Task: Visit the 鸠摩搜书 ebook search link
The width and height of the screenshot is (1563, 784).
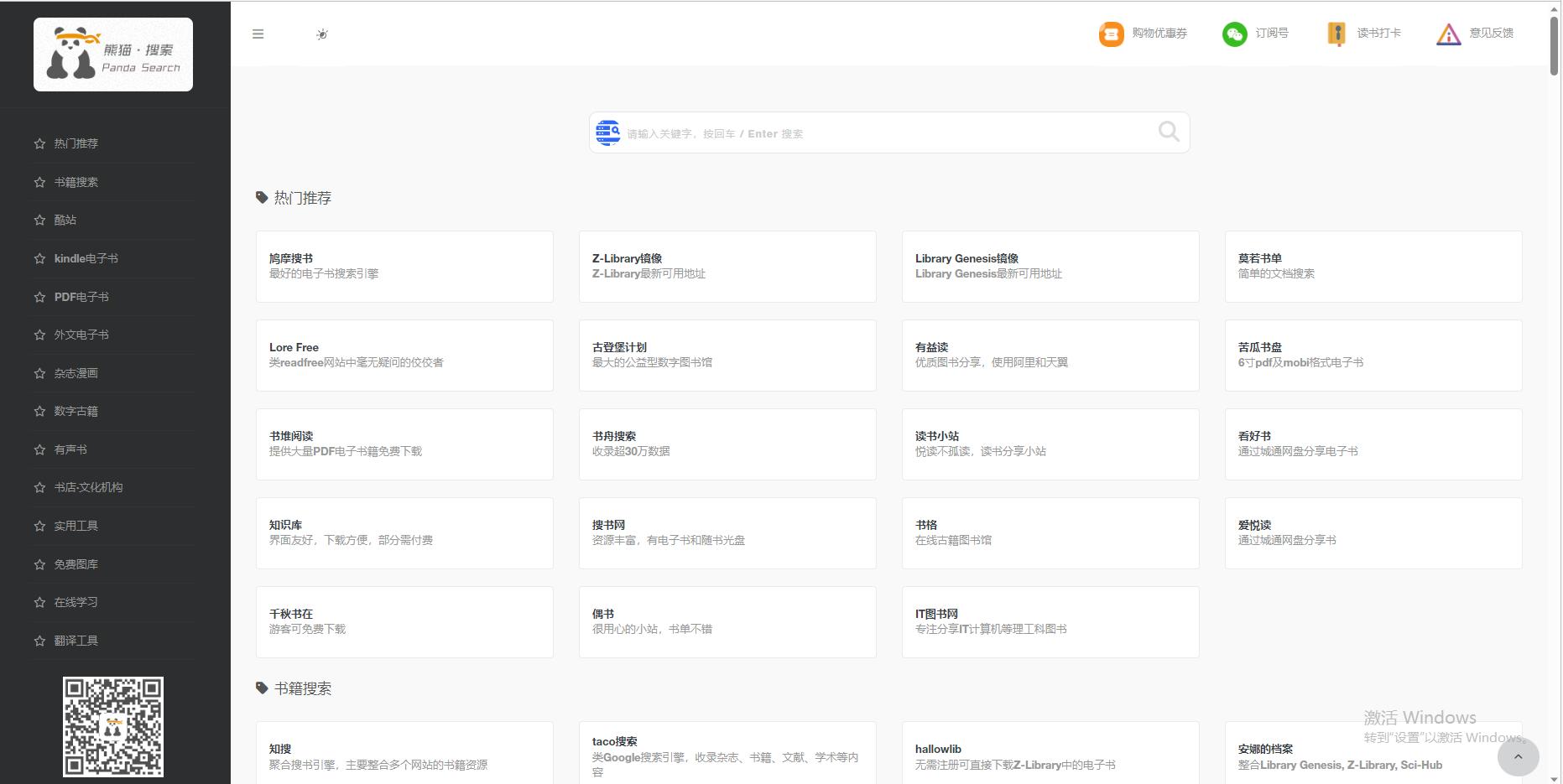Action: coord(404,267)
